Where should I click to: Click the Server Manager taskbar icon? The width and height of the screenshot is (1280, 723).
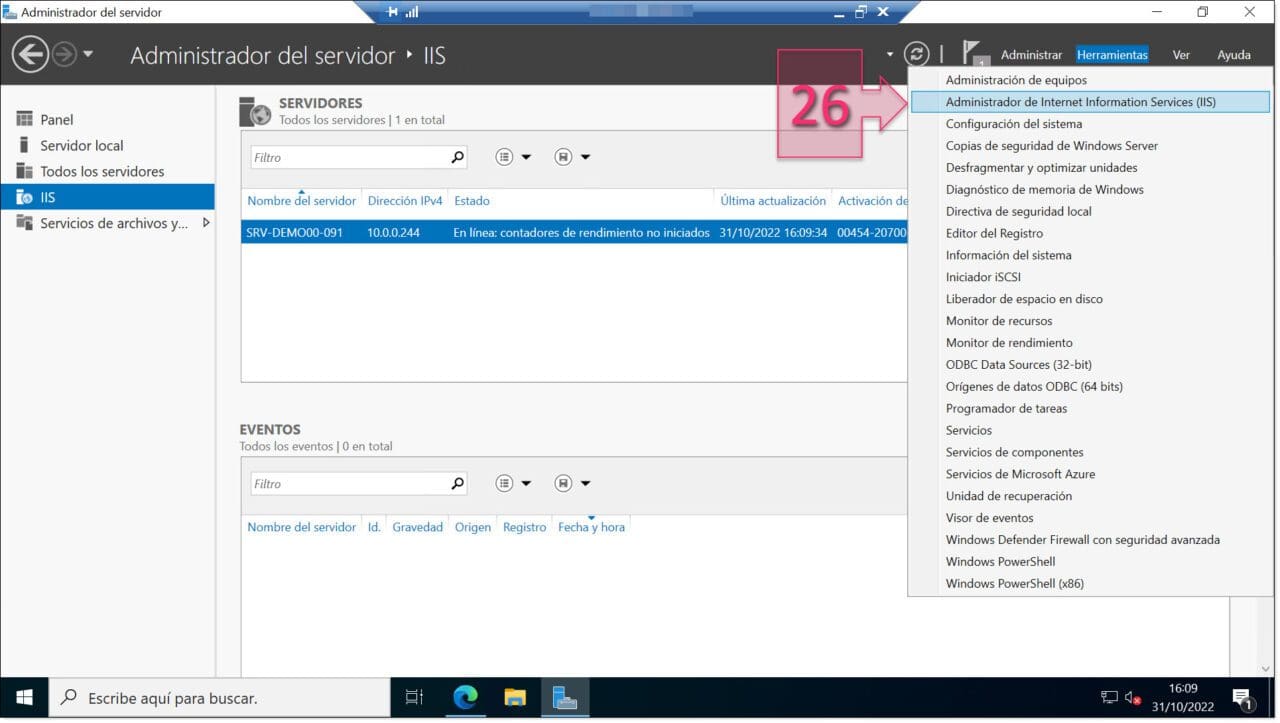tap(565, 698)
